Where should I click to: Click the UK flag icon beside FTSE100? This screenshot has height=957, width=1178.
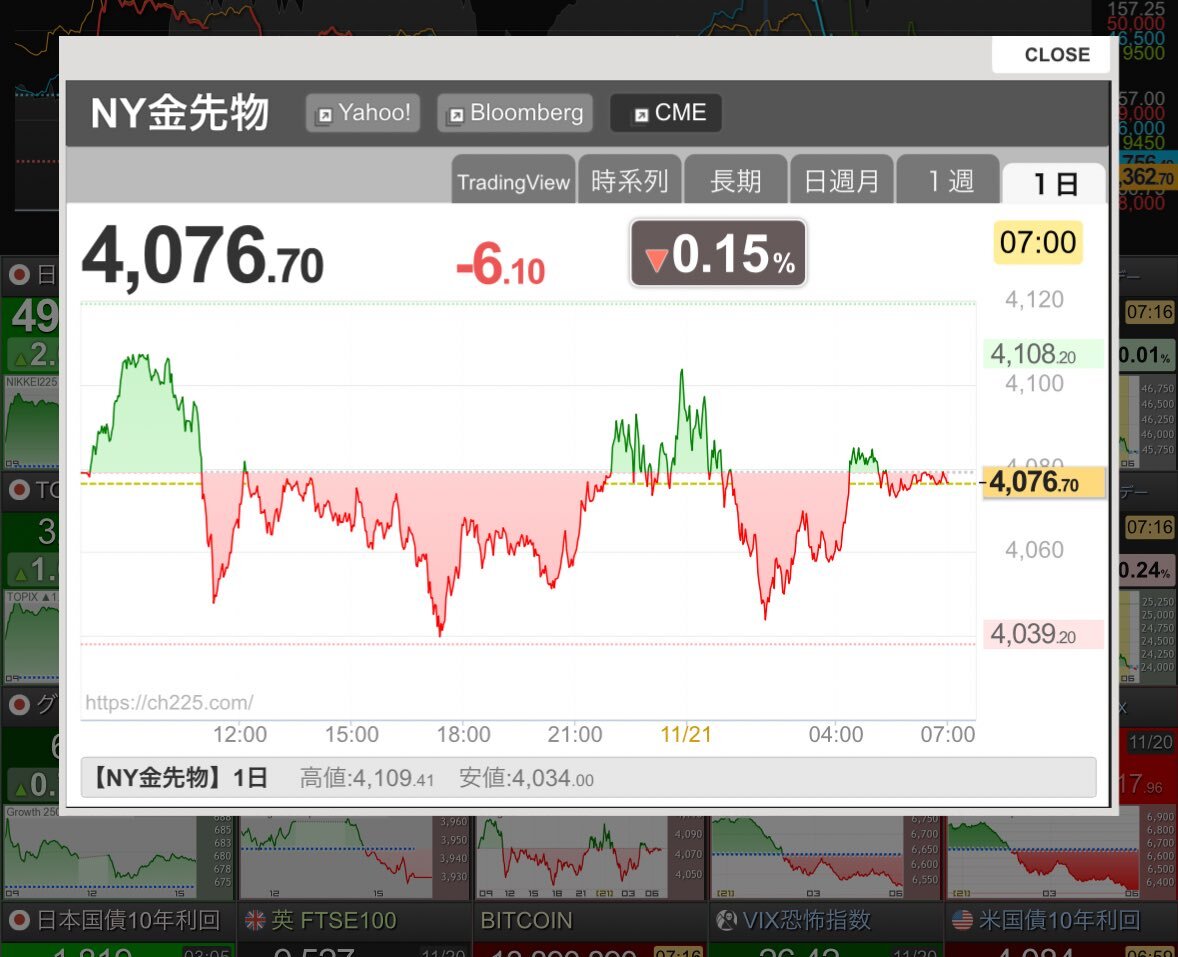[255, 920]
